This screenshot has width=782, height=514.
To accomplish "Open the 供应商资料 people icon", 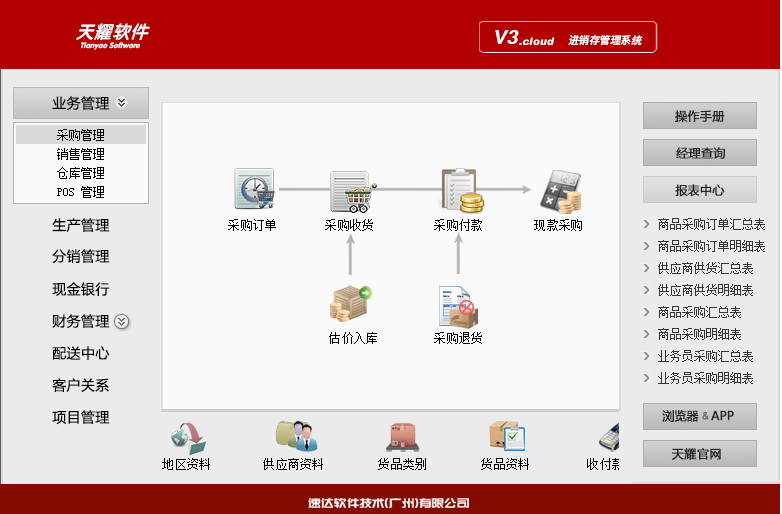I will point(297,436).
